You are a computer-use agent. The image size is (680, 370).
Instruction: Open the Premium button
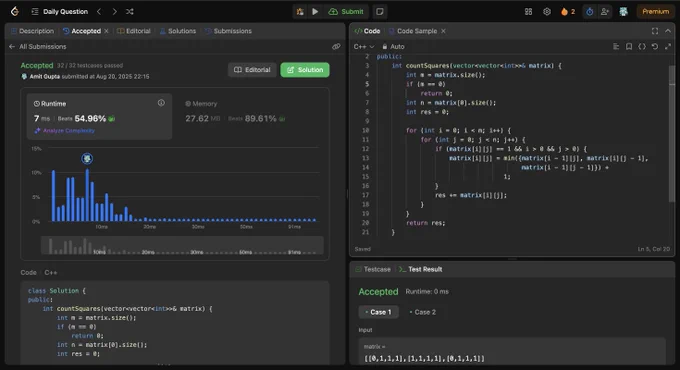(x=655, y=12)
